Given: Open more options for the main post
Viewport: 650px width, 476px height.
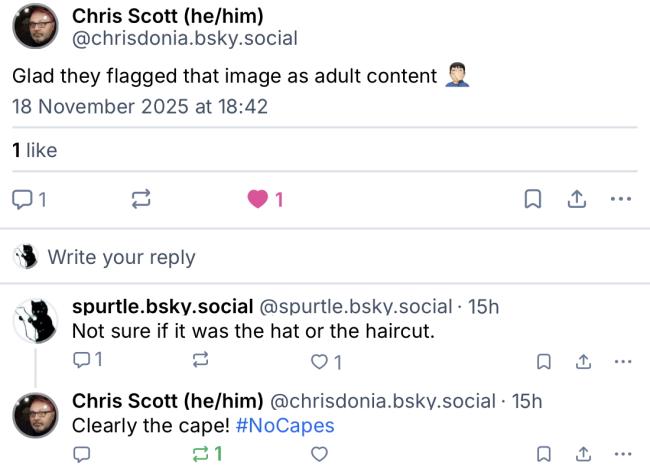Looking at the screenshot, I should click(x=621, y=200).
